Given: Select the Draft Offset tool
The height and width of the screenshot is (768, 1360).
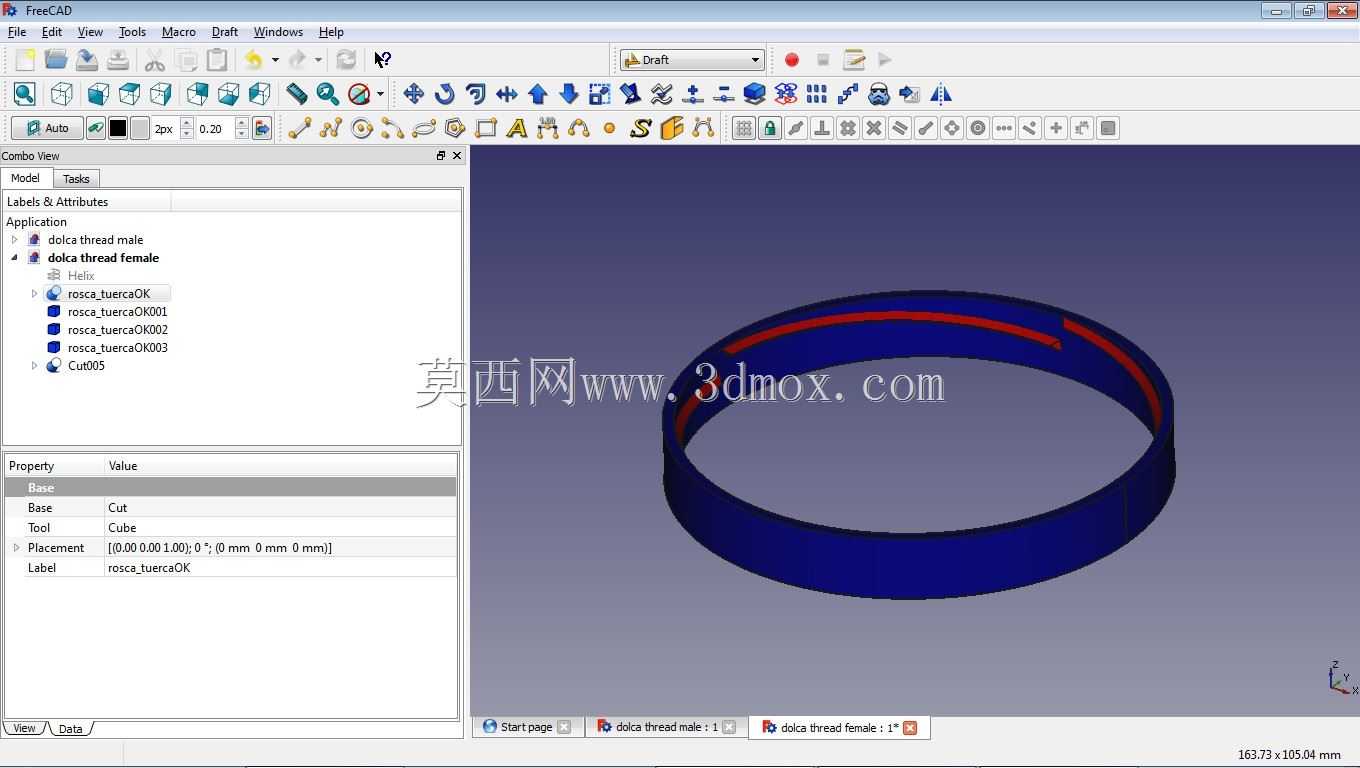Looking at the screenshot, I should click(x=475, y=94).
